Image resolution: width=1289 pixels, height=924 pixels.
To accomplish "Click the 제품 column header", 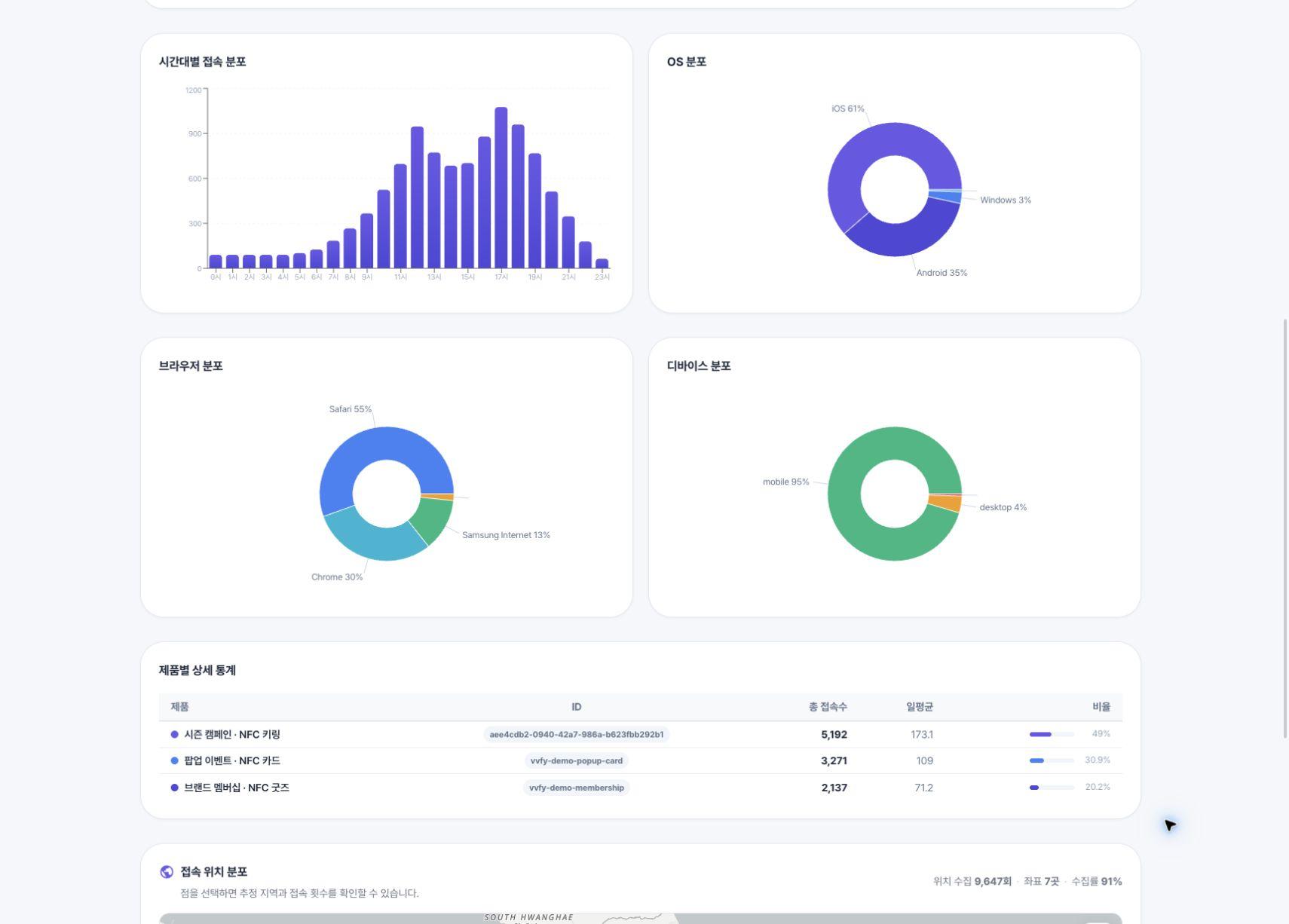I will point(179,707).
